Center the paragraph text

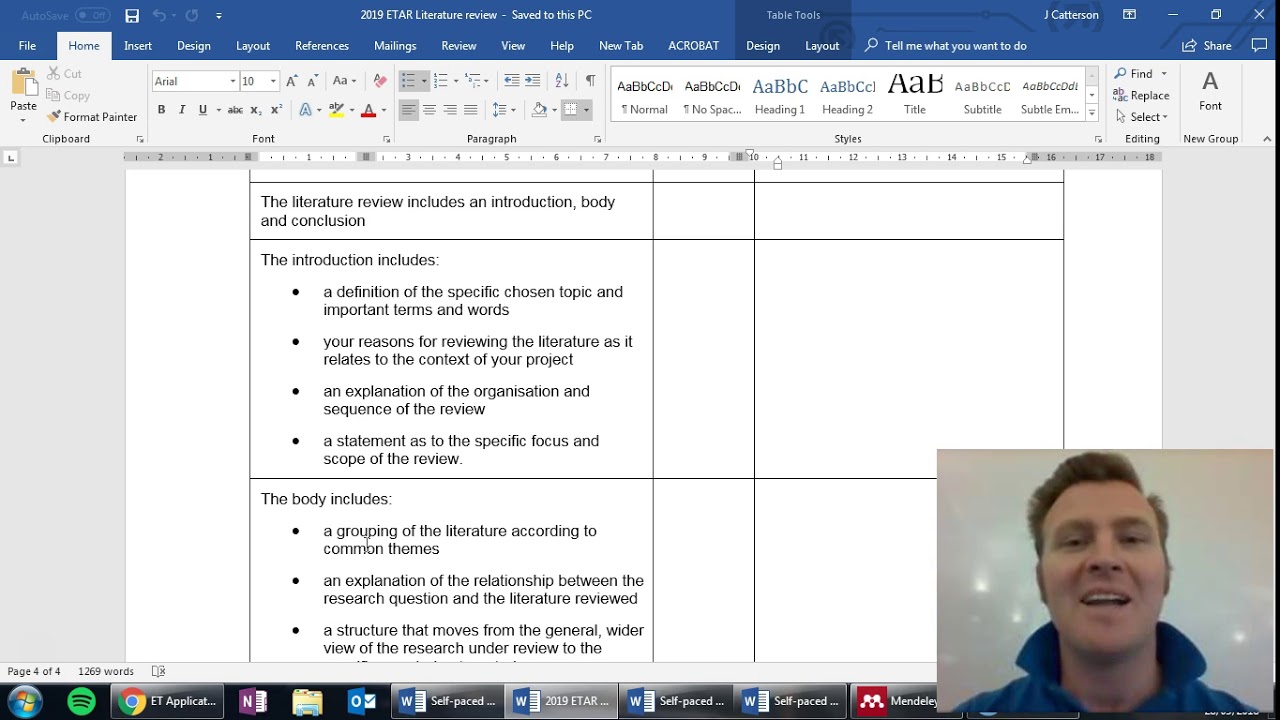pyautogui.click(x=429, y=110)
